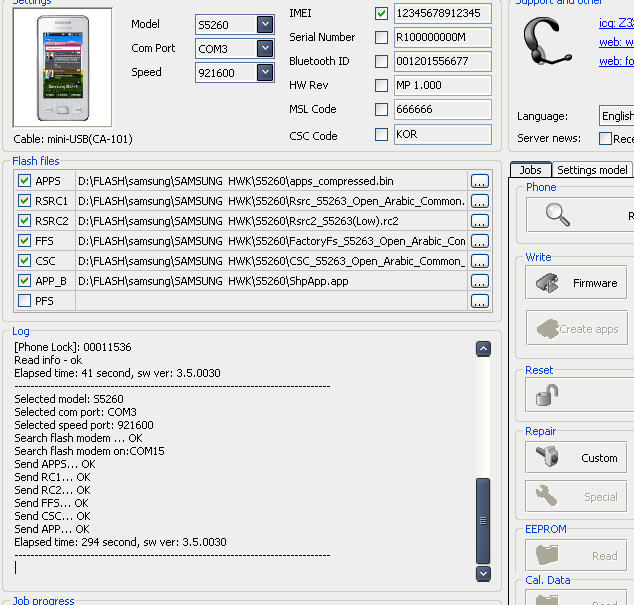The width and height of the screenshot is (634, 605).
Task: Click the Serial Number input field
Action: point(442,37)
